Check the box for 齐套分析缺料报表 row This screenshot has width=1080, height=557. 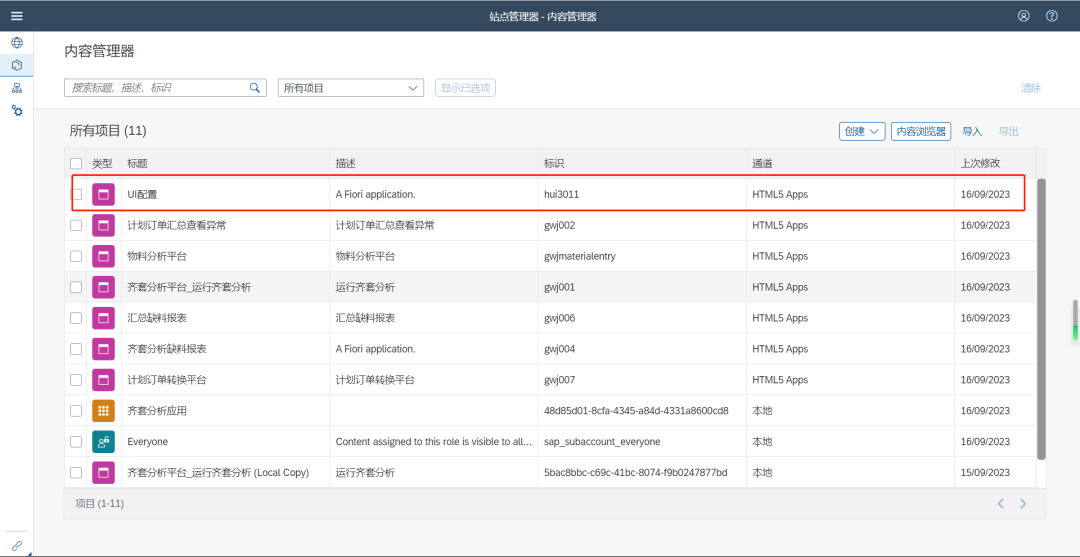[x=76, y=349]
